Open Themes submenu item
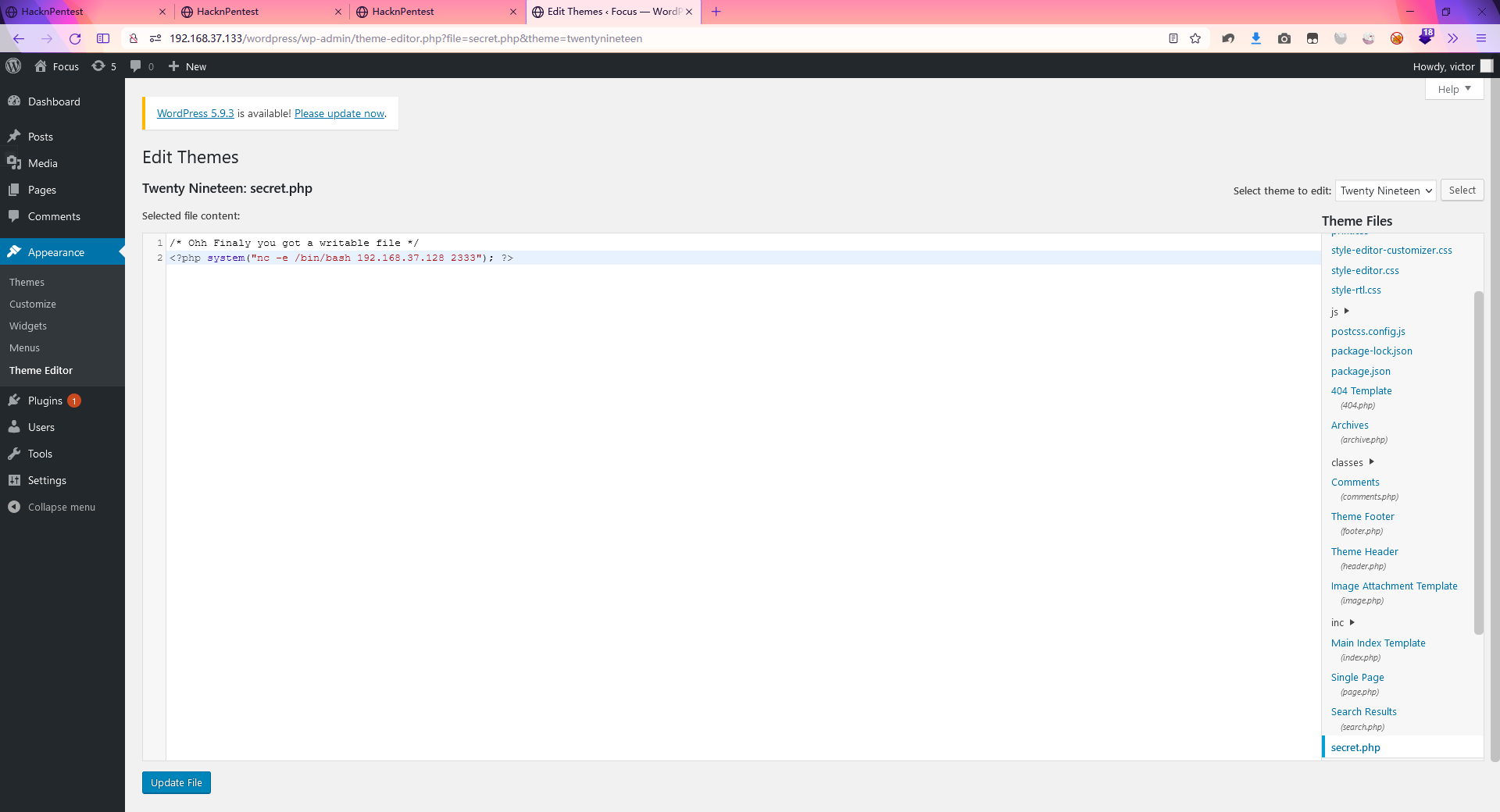The width and height of the screenshot is (1500, 812). coord(27,282)
